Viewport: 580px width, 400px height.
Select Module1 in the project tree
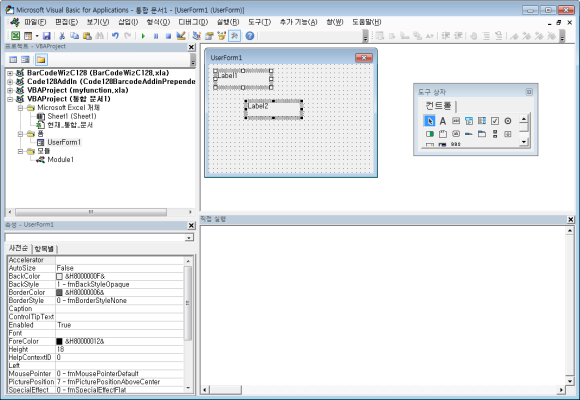[60, 159]
